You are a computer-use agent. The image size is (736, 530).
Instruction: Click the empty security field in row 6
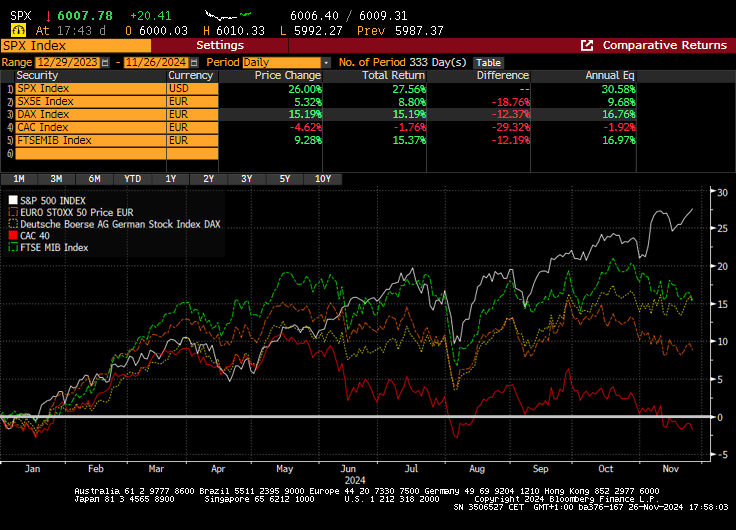click(x=91, y=154)
